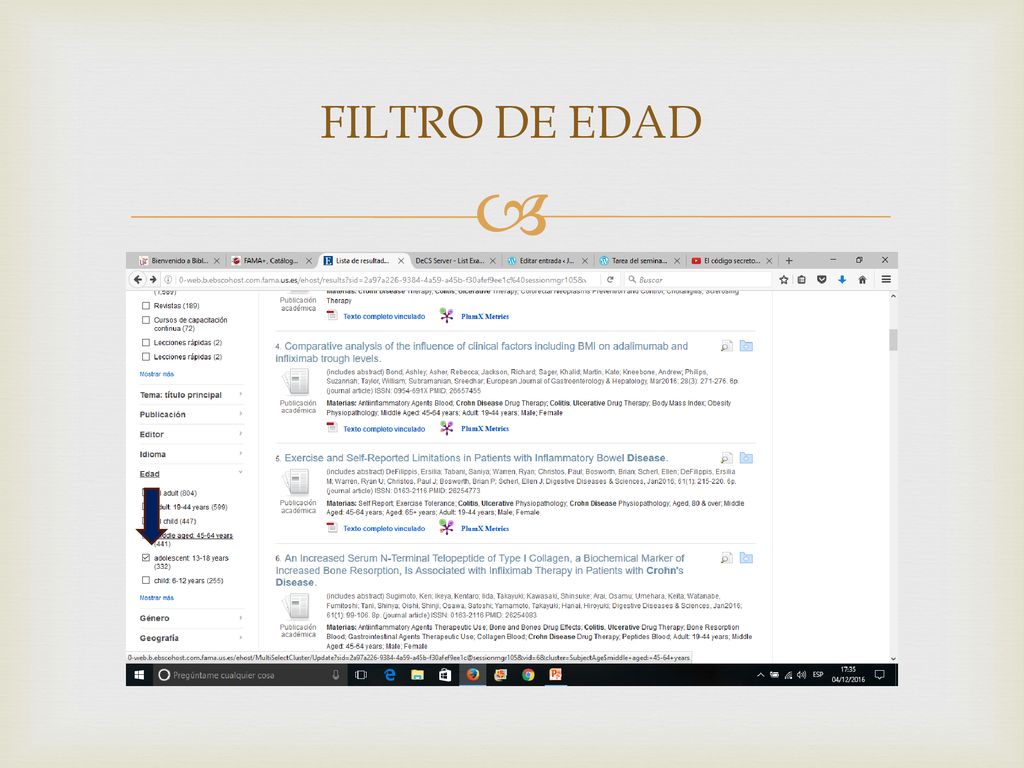Reload the page with the refresh icon

pyautogui.click(x=610, y=280)
